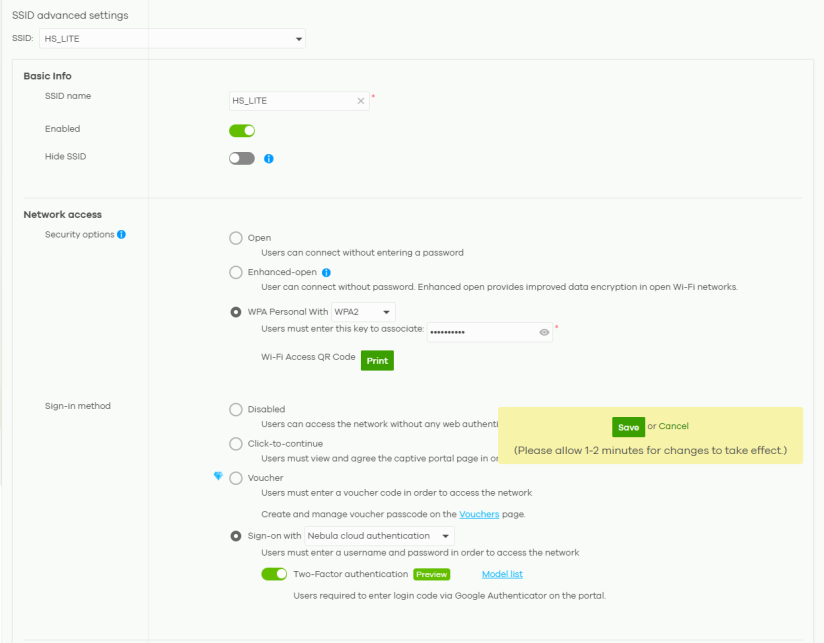Select the Voucher sign-in radio button
This screenshot has height=643, width=824.
click(236, 478)
